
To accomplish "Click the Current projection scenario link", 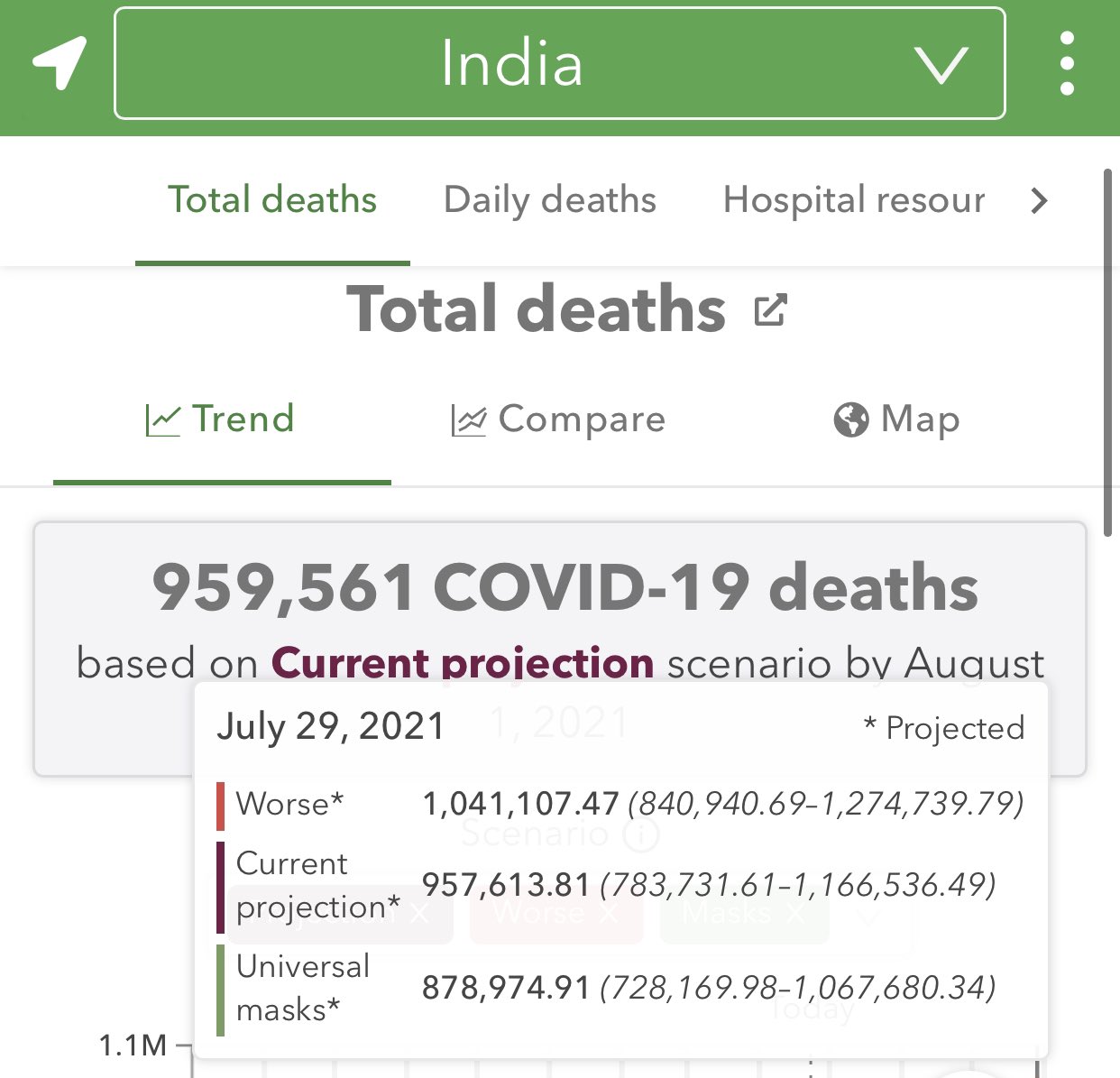I will click(463, 663).
